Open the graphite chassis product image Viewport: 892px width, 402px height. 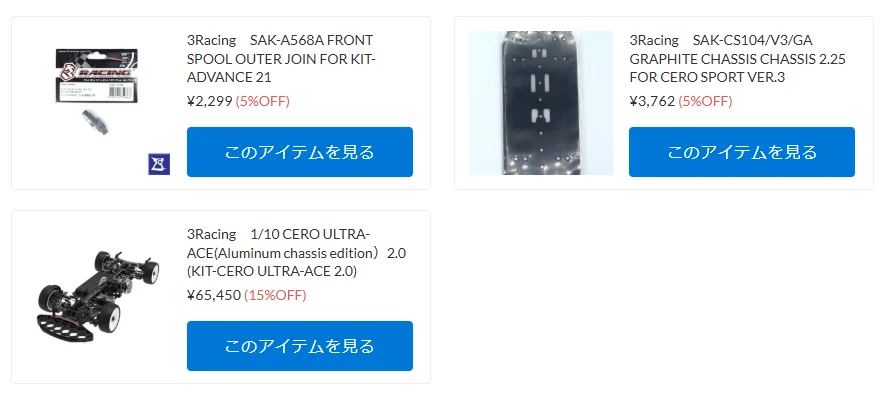pyautogui.click(x=541, y=103)
